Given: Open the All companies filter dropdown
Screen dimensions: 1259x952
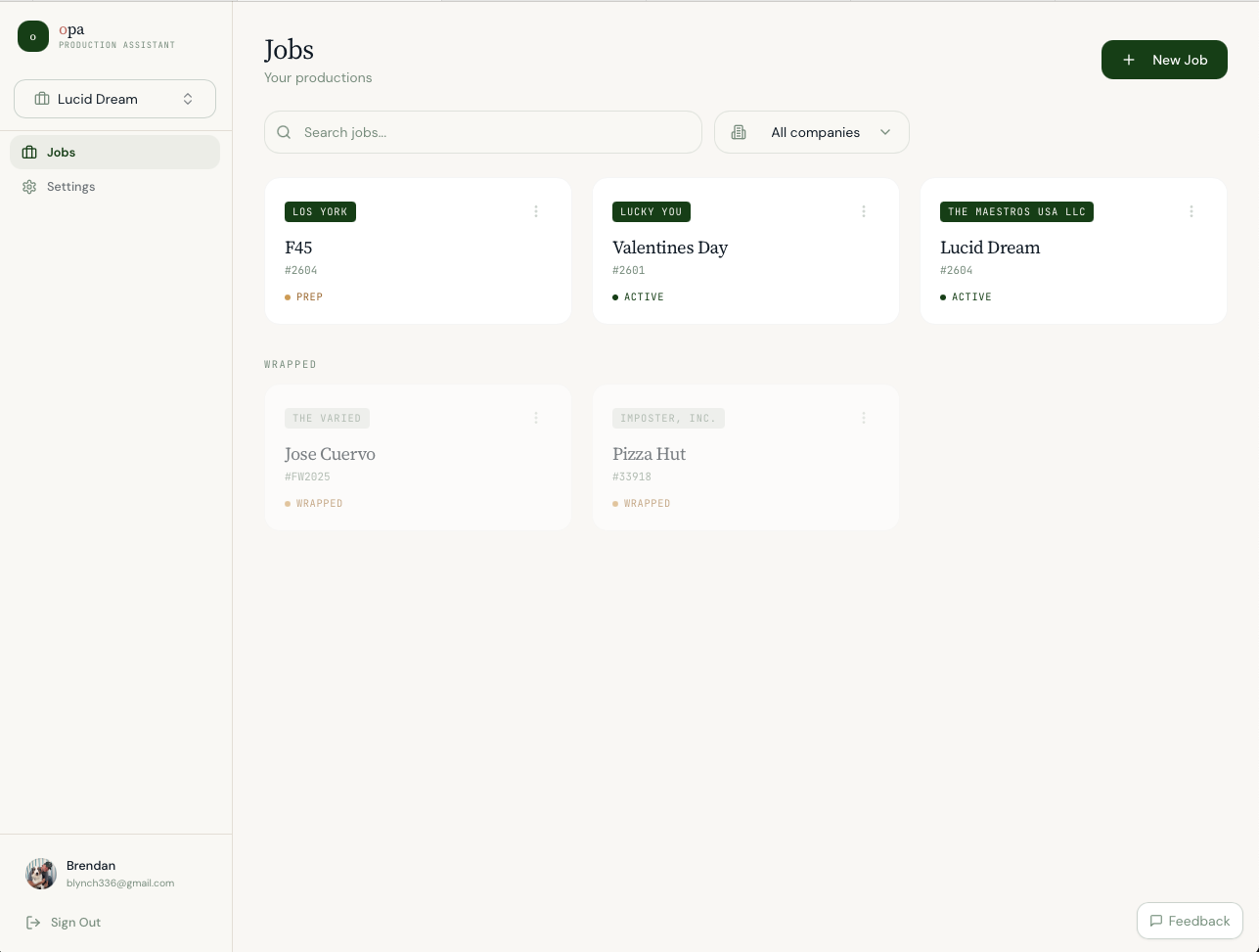Looking at the screenshot, I should (x=811, y=132).
